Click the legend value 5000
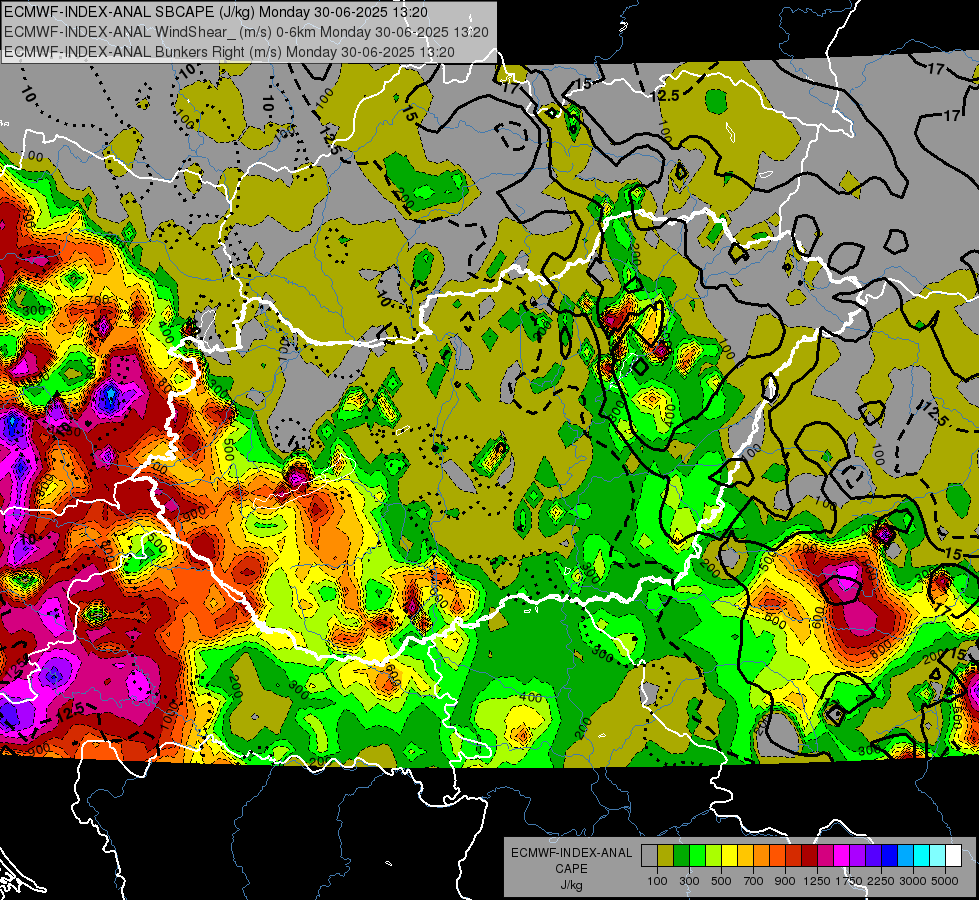Screen dimensions: 979x900 point(945,881)
